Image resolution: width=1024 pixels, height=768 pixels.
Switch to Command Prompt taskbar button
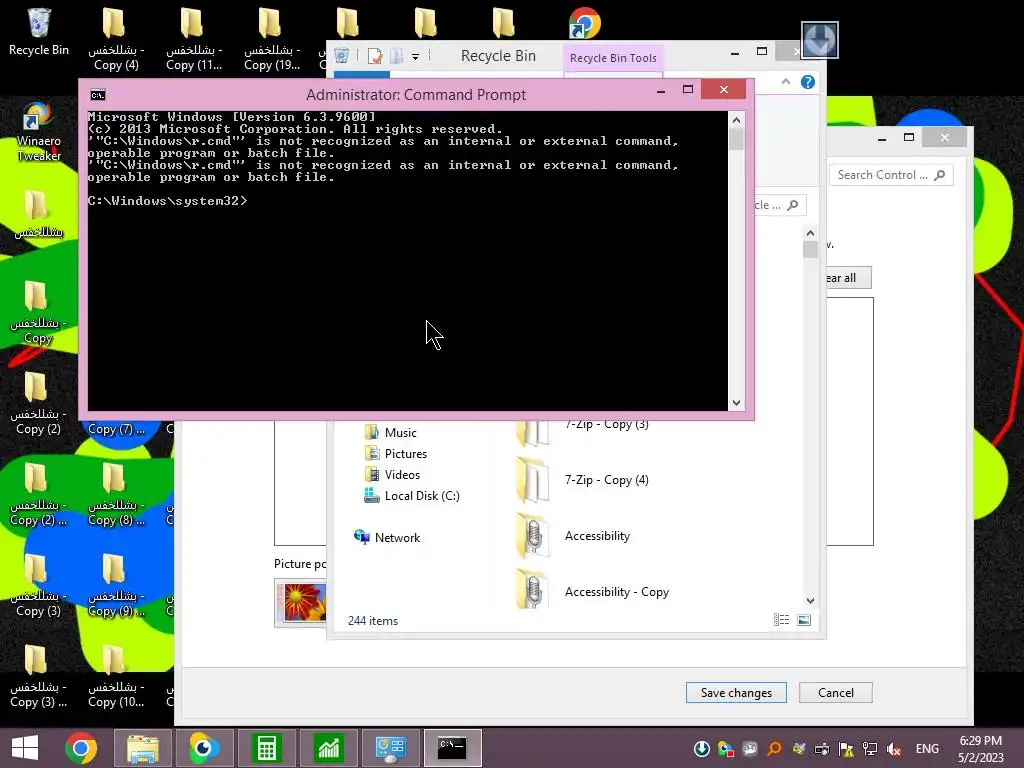[x=453, y=748]
